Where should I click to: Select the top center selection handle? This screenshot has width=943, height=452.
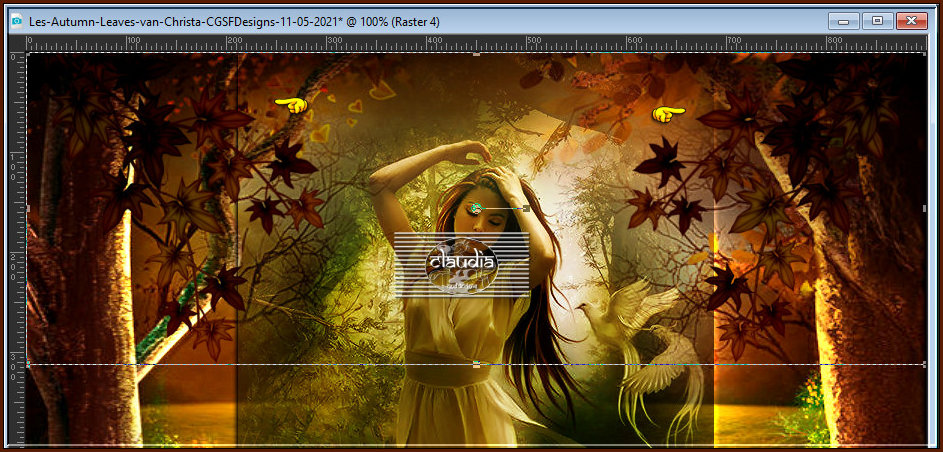click(x=476, y=54)
